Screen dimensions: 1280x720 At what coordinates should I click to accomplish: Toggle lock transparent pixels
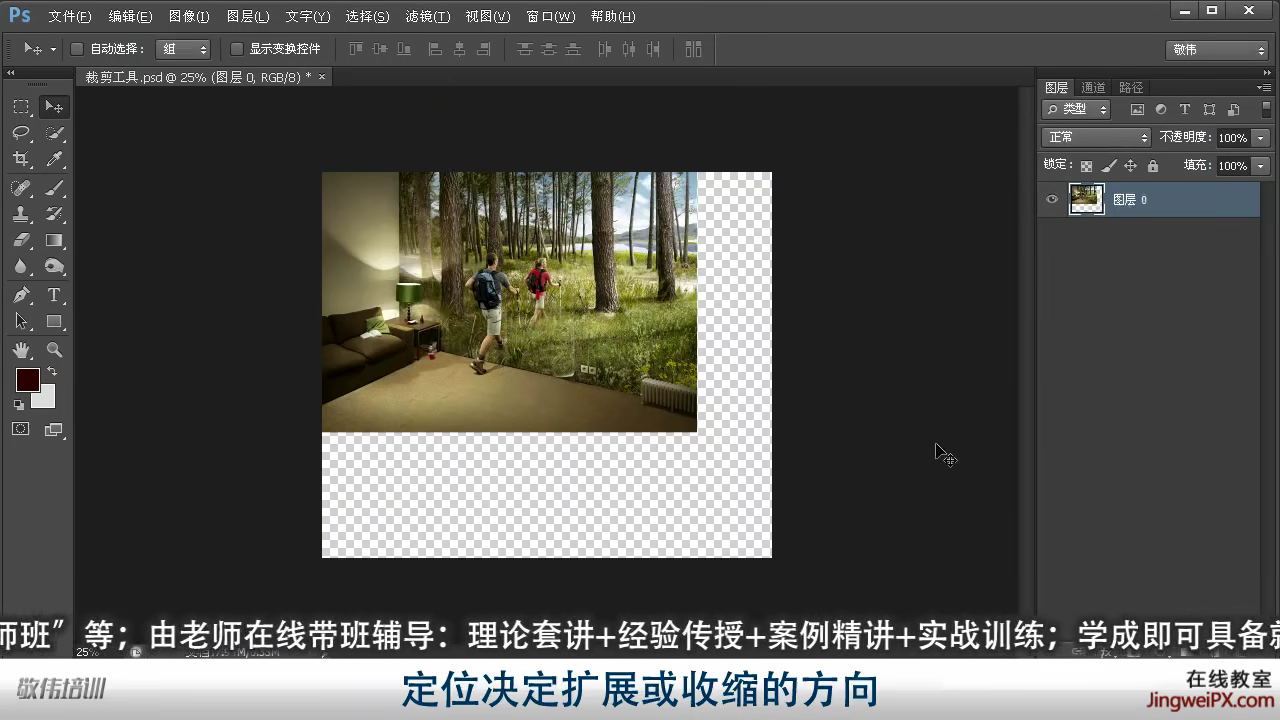click(1086, 166)
